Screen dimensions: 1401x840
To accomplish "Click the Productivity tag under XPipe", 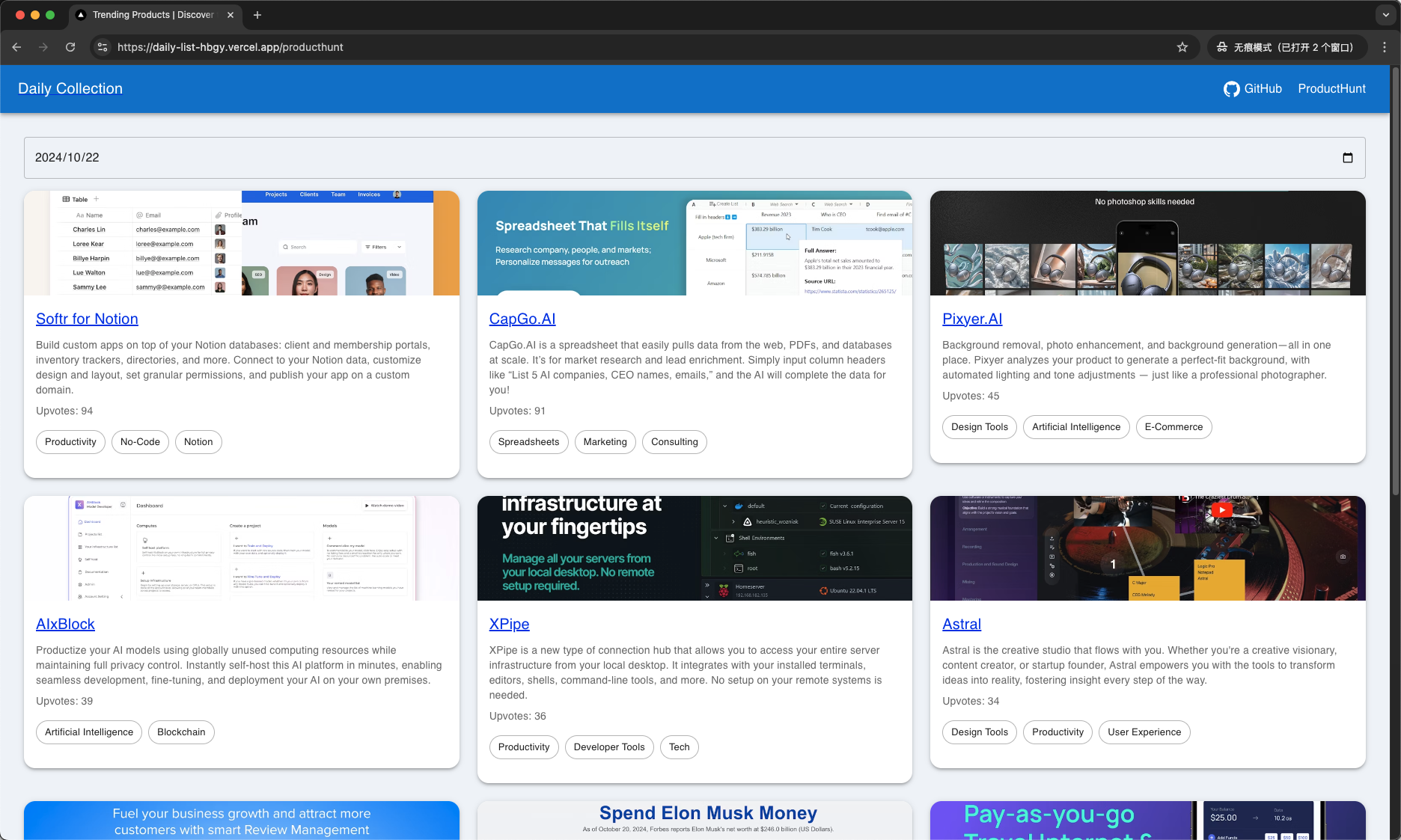I will pos(524,747).
